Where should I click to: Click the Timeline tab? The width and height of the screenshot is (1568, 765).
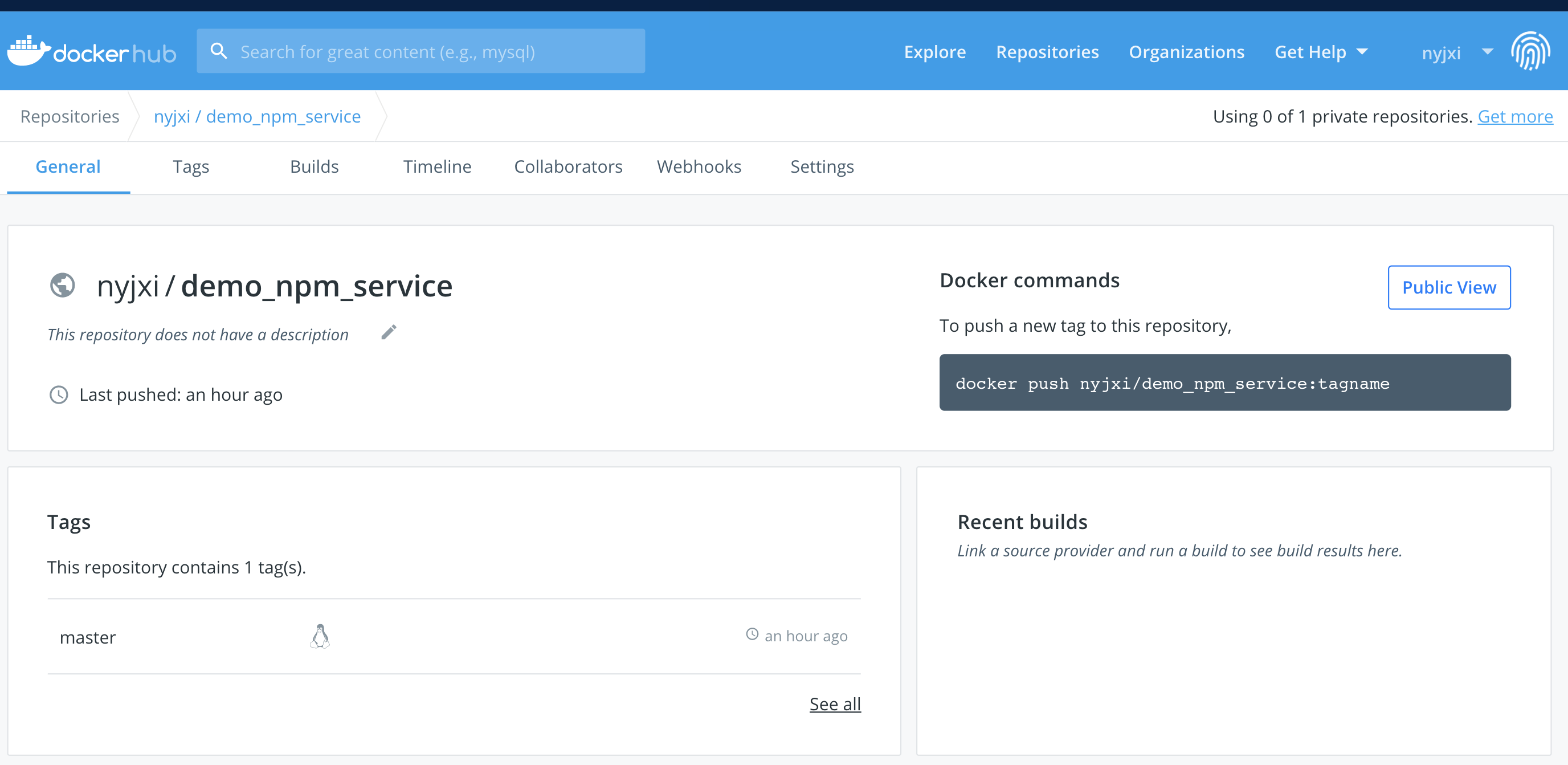437,166
